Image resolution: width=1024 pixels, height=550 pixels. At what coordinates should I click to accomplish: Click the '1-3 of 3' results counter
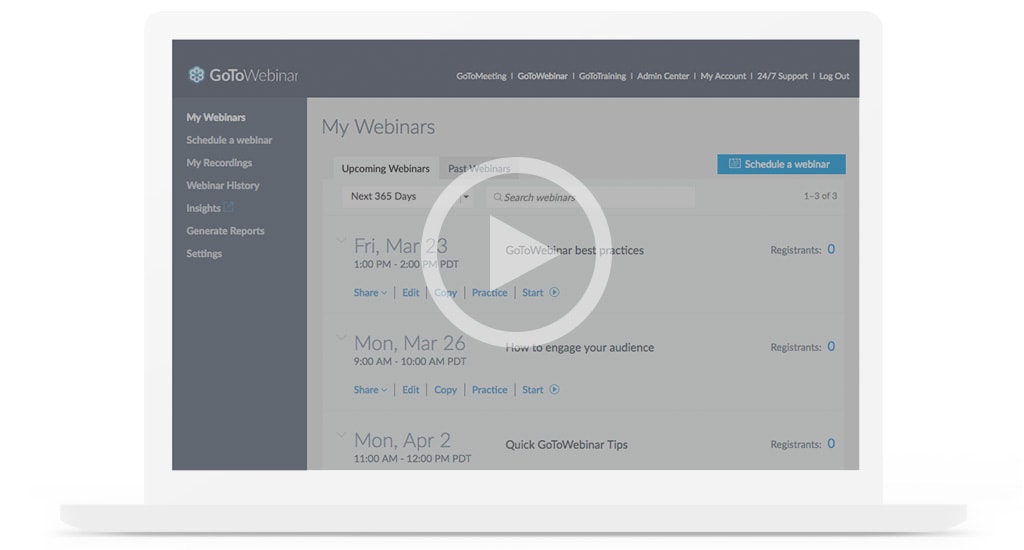click(820, 196)
